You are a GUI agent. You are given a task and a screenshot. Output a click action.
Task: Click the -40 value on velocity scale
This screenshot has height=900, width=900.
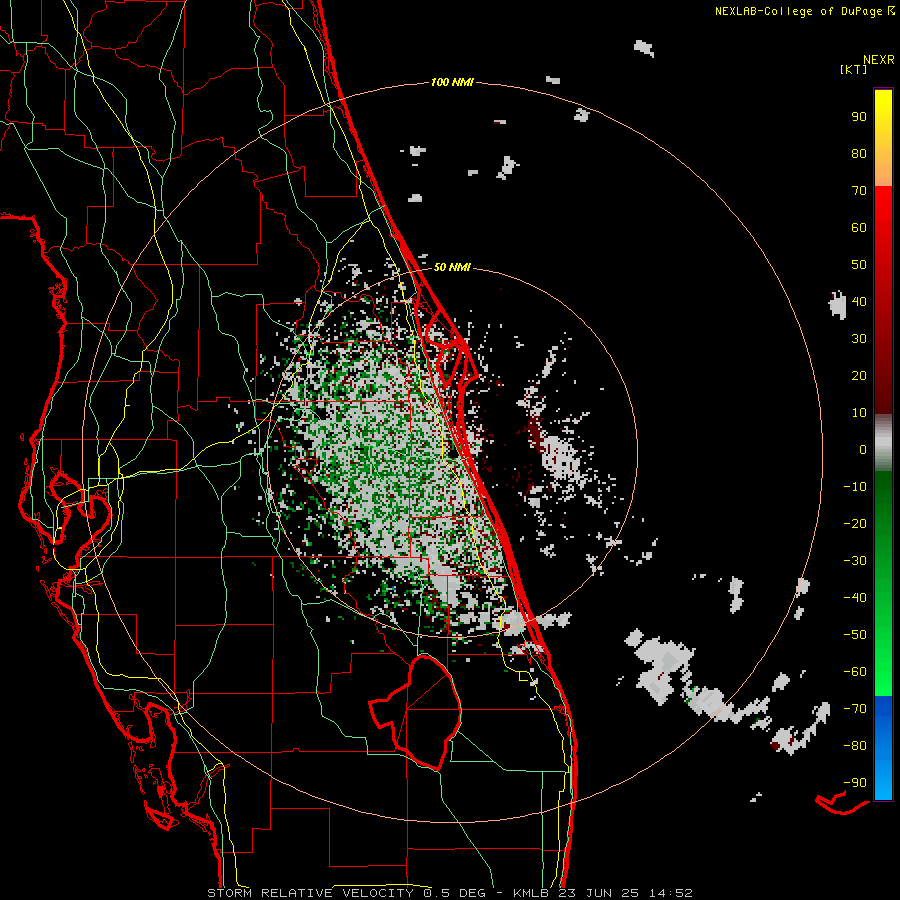tap(855, 598)
